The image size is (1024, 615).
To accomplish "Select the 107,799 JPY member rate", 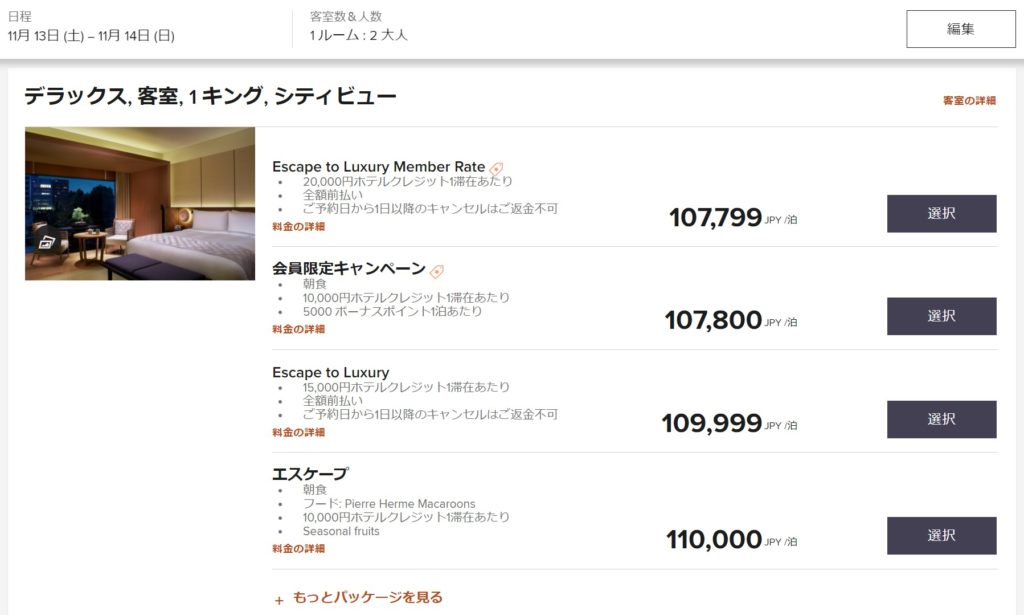I will [941, 214].
